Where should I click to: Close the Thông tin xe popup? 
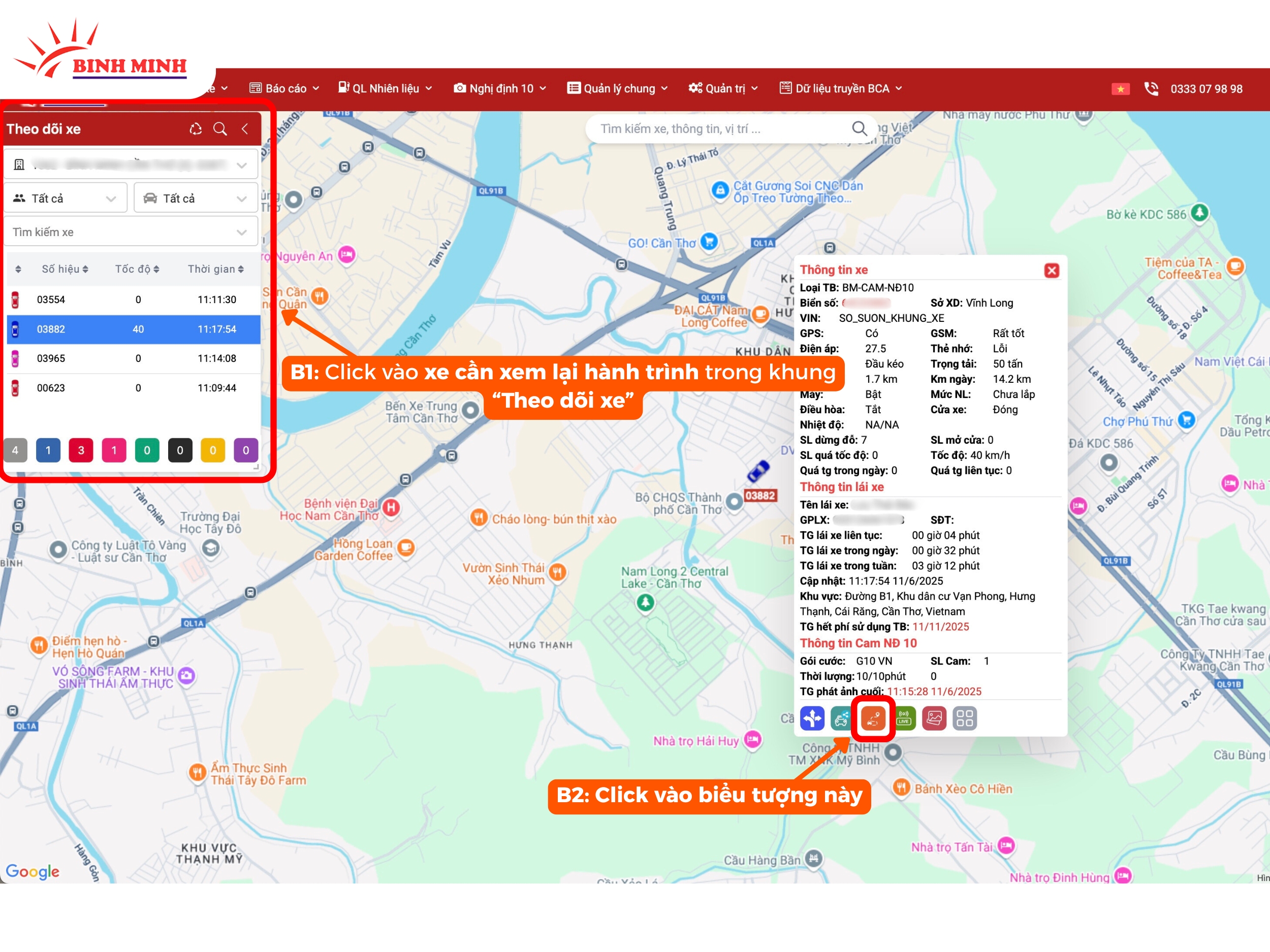(x=1051, y=270)
